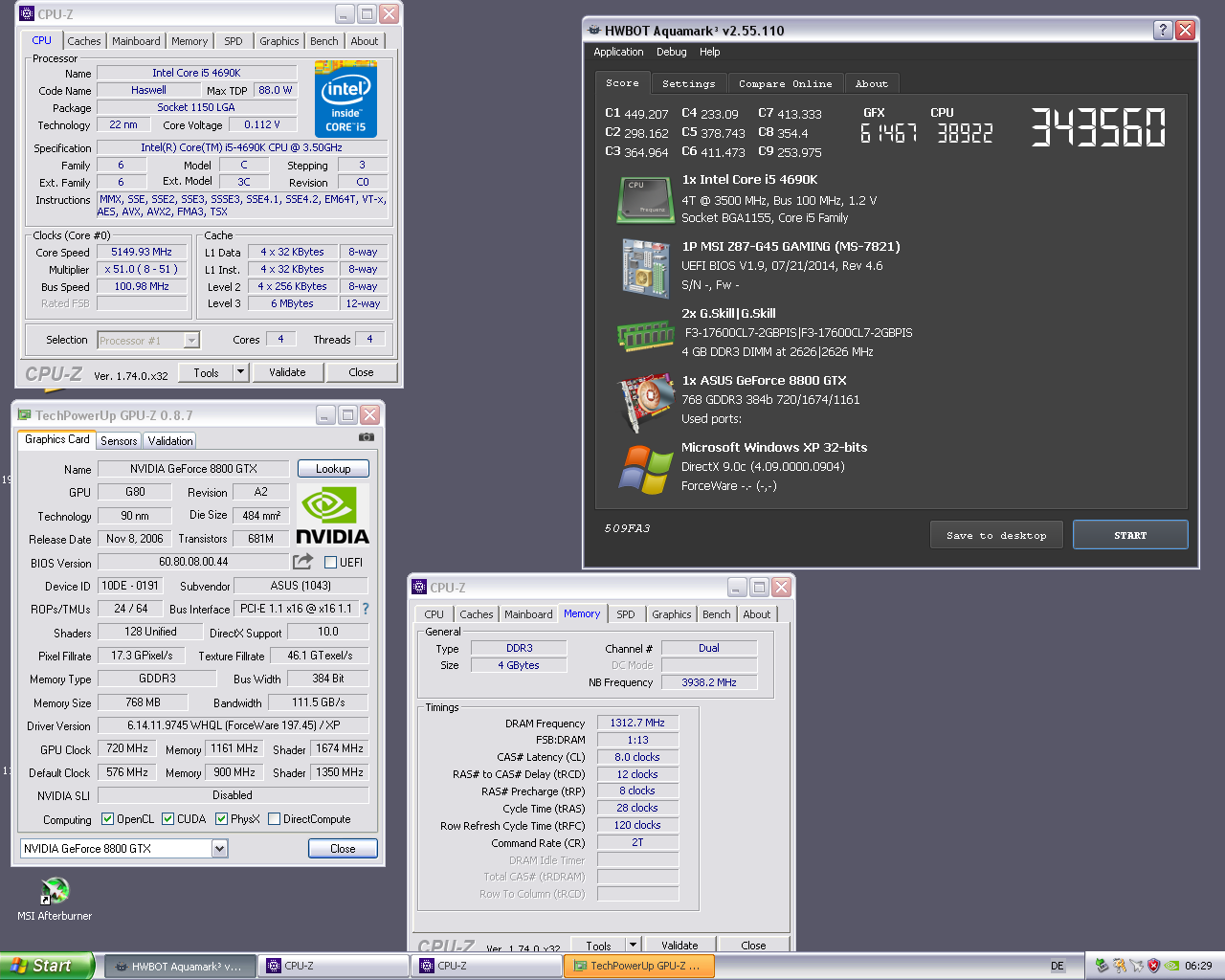Screen dimensions: 1225x980
Task: Click the NVIDIA logo in GPU-Z
Action: click(332, 516)
